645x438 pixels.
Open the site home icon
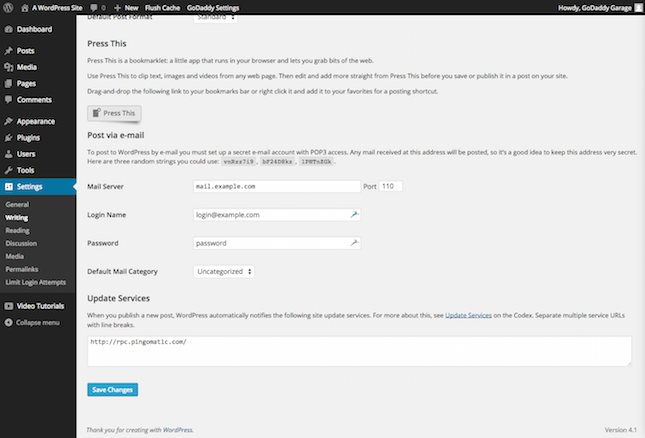(x=25, y=8)
